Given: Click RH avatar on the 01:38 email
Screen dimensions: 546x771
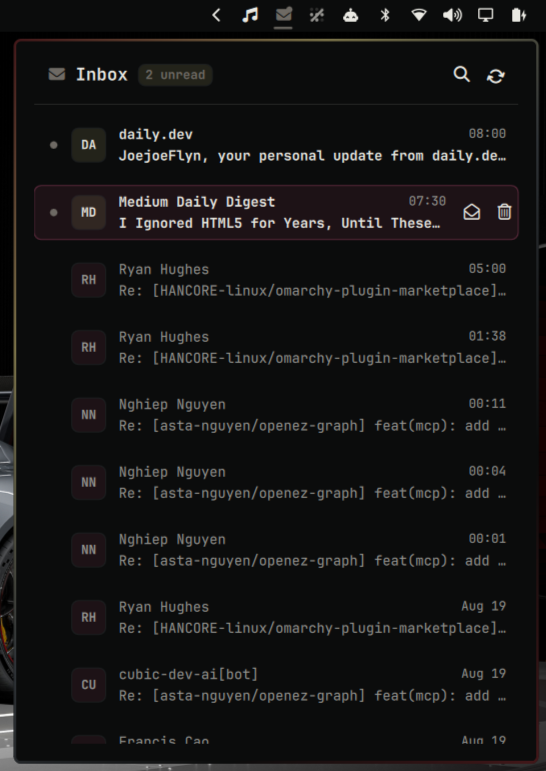Looking at the screenshot, I should 89,347.
